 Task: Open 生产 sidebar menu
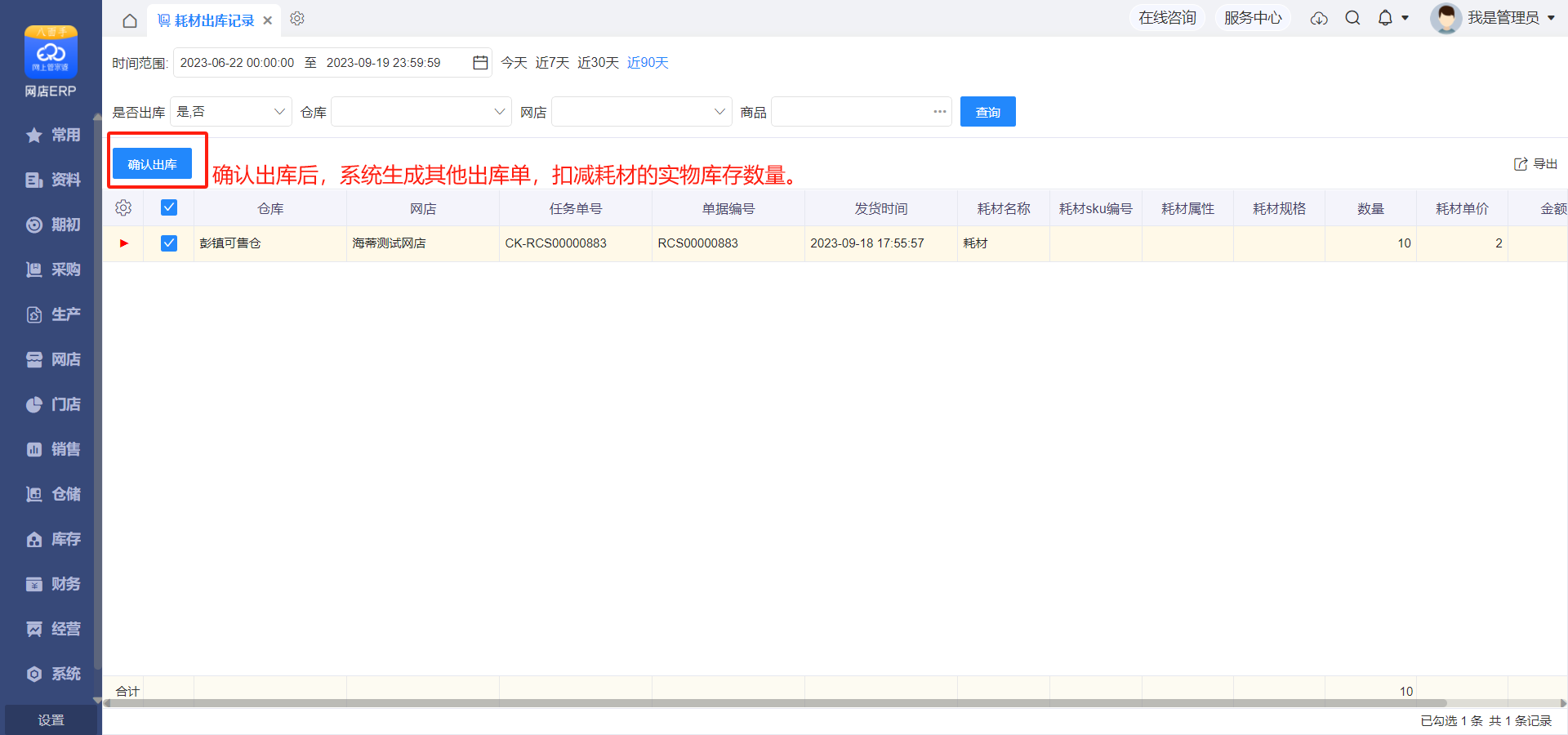(x=52, y=314)
